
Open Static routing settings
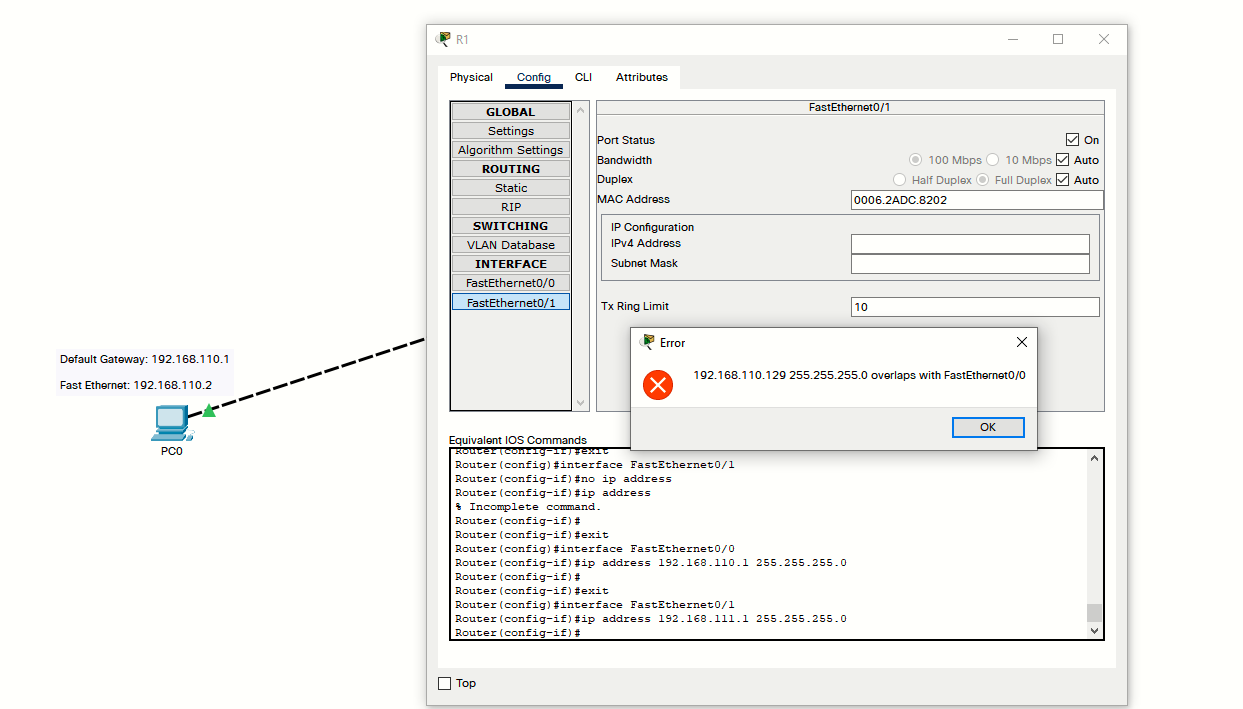[x=510, y=187]
